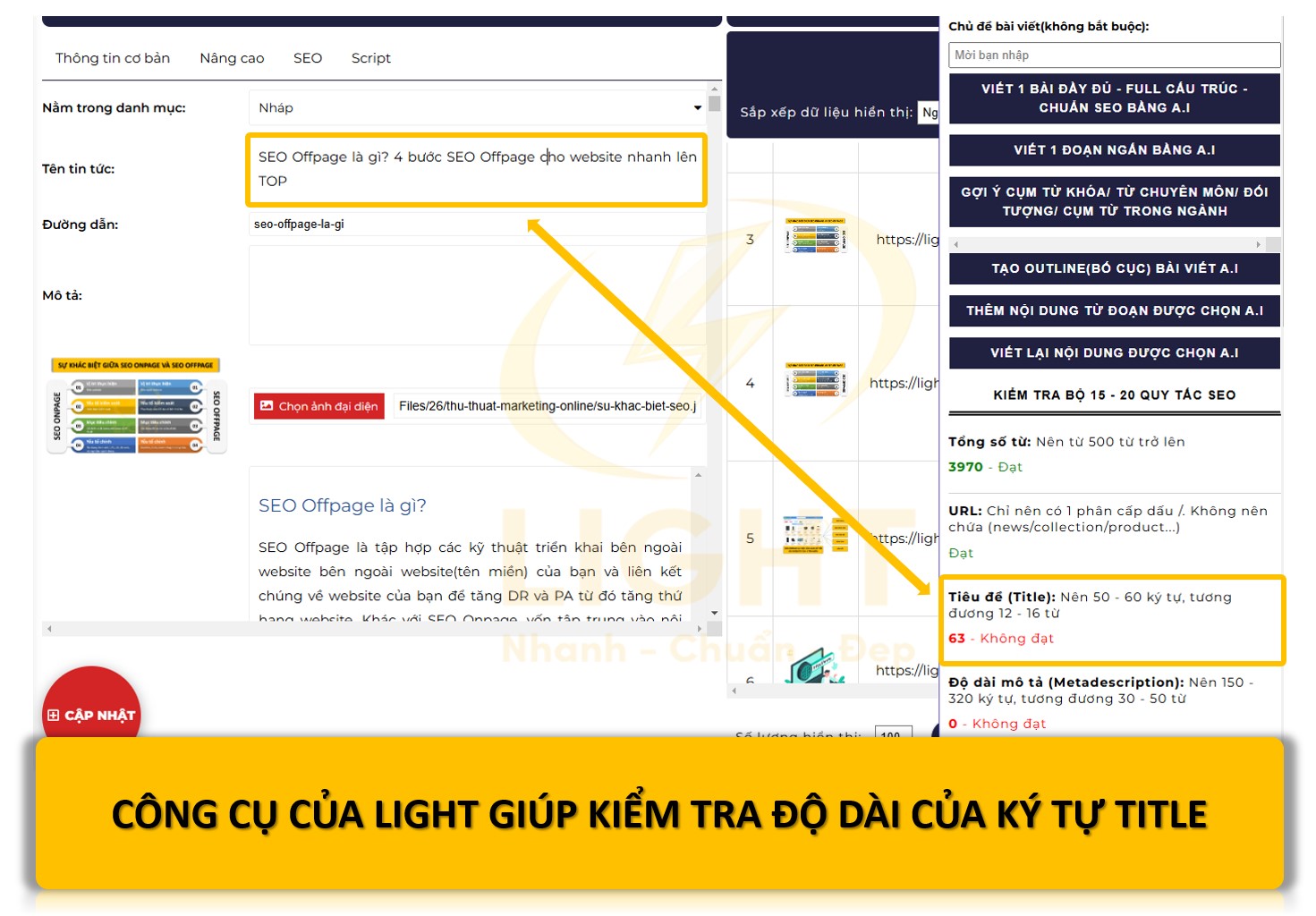Click Viết 1 bài đầy đủ chuẩn SEO A.I
Image resolution: width=1316 pixels, height=916 pixels.
pyautogui.click(x=1115, y=98)
